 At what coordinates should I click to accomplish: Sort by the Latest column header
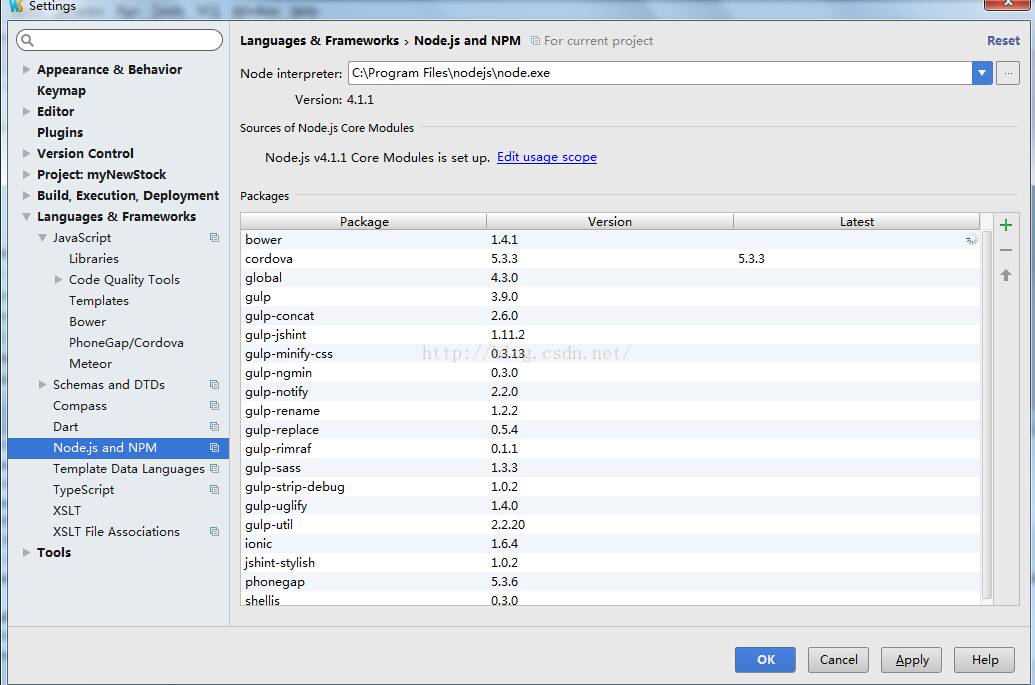pyautogui.click(x=857, y=222)
